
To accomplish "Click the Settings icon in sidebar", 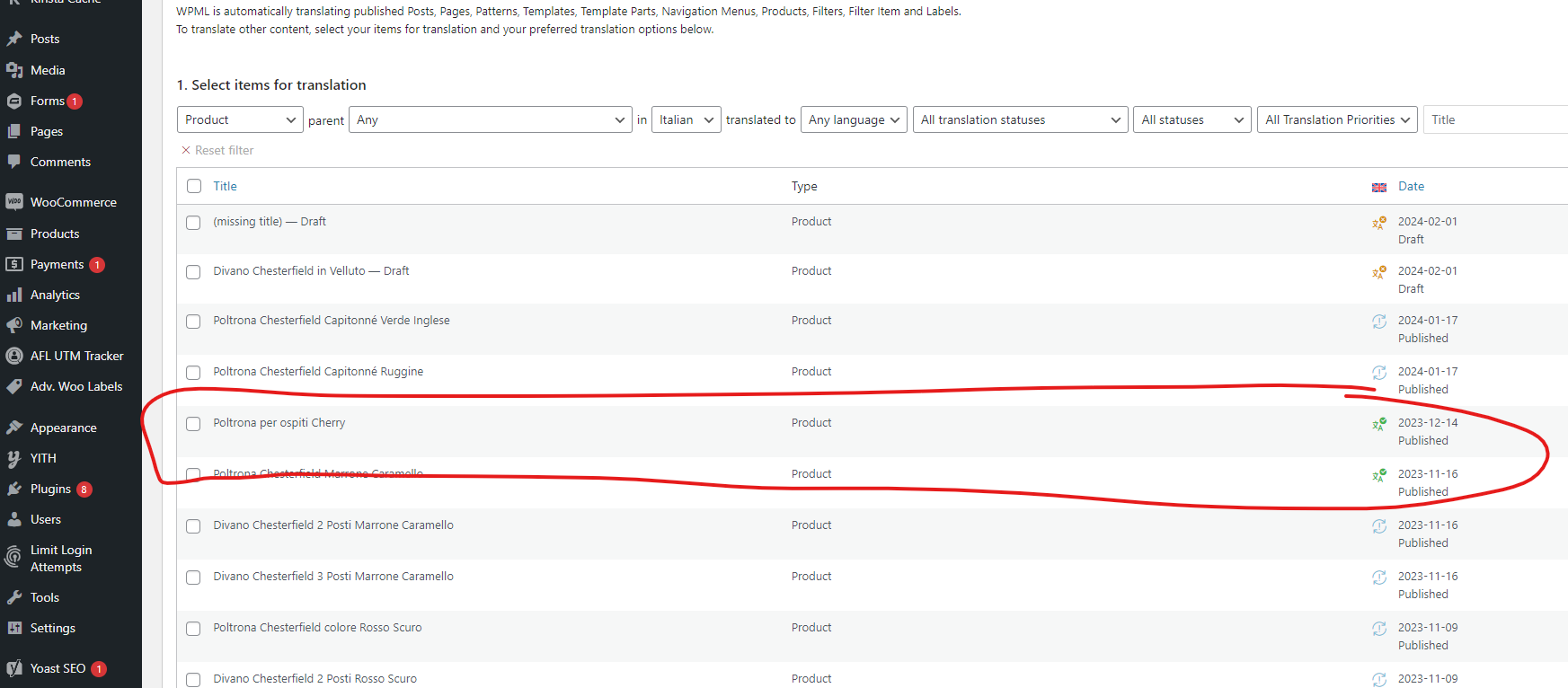I will click(14, 628).
